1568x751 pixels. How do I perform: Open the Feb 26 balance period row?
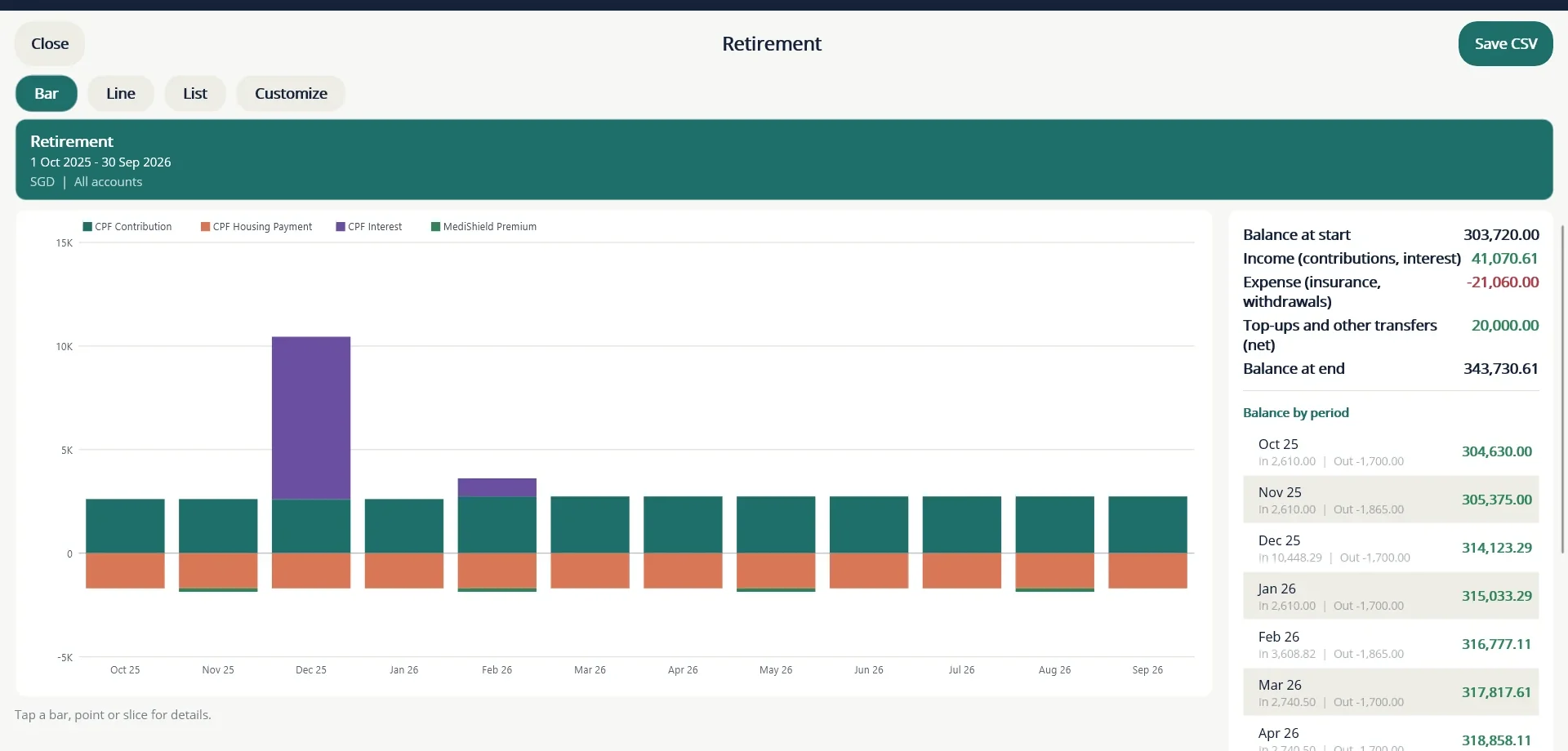point(1391,644)
